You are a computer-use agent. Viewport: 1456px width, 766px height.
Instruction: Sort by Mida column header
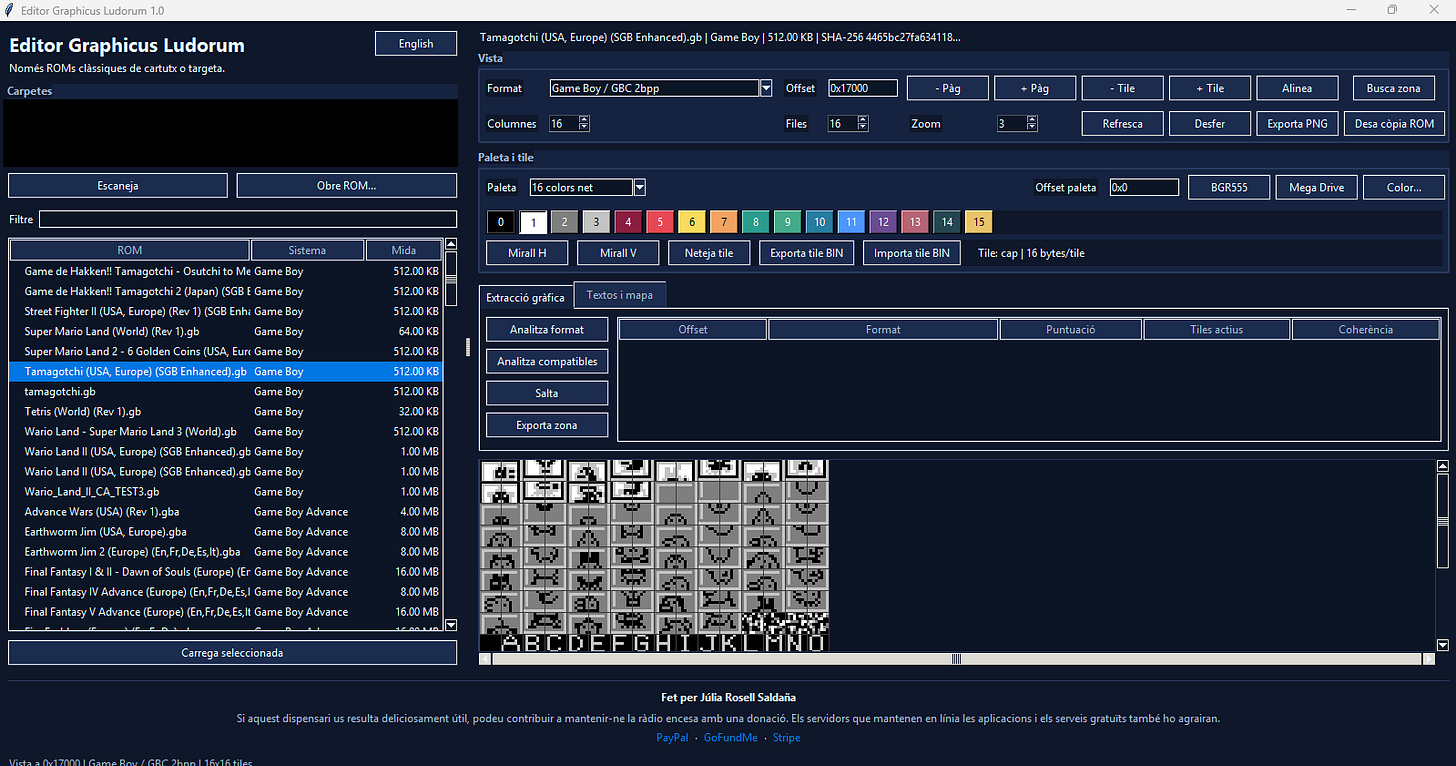pos(404,250)
